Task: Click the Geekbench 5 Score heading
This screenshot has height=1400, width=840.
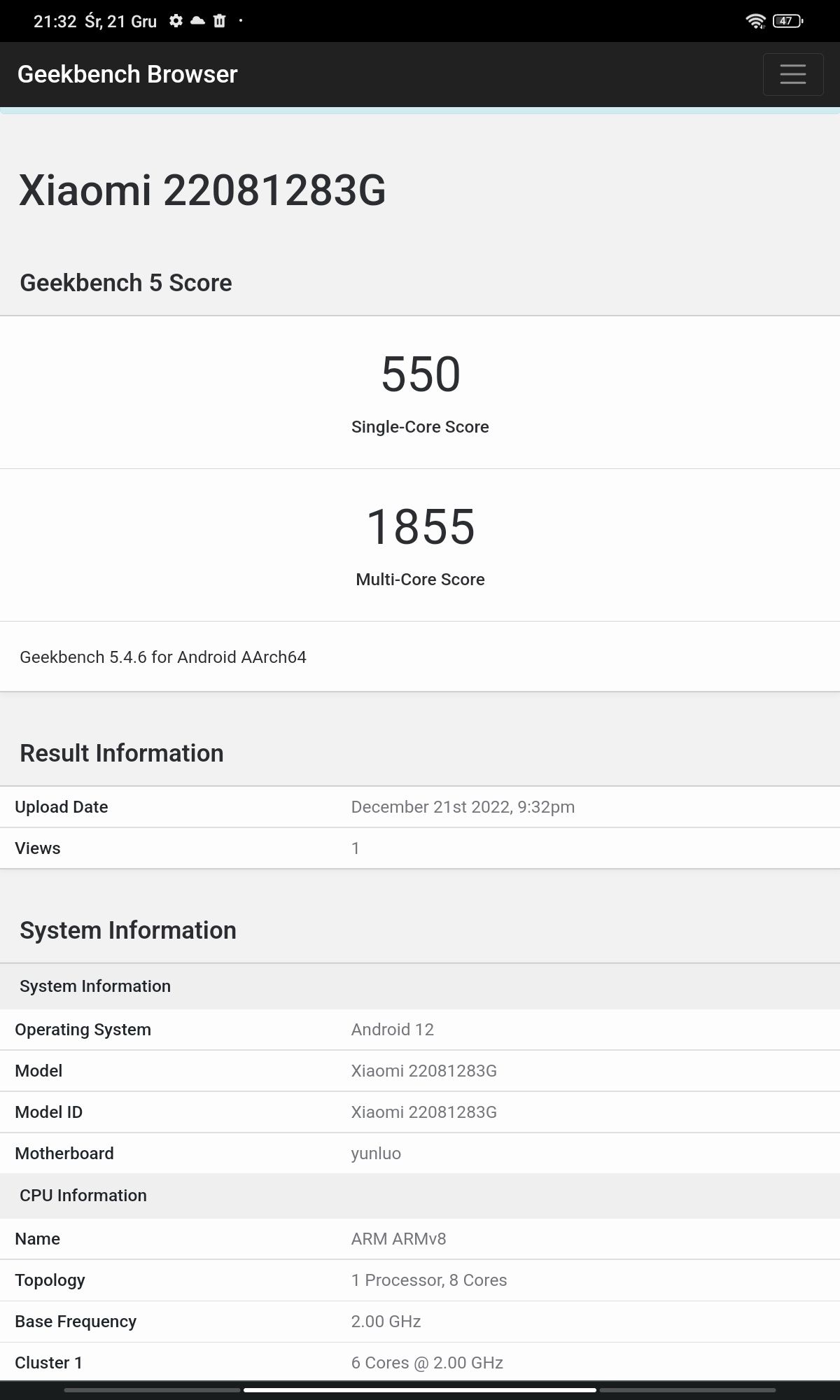Action: click(126, 283)
